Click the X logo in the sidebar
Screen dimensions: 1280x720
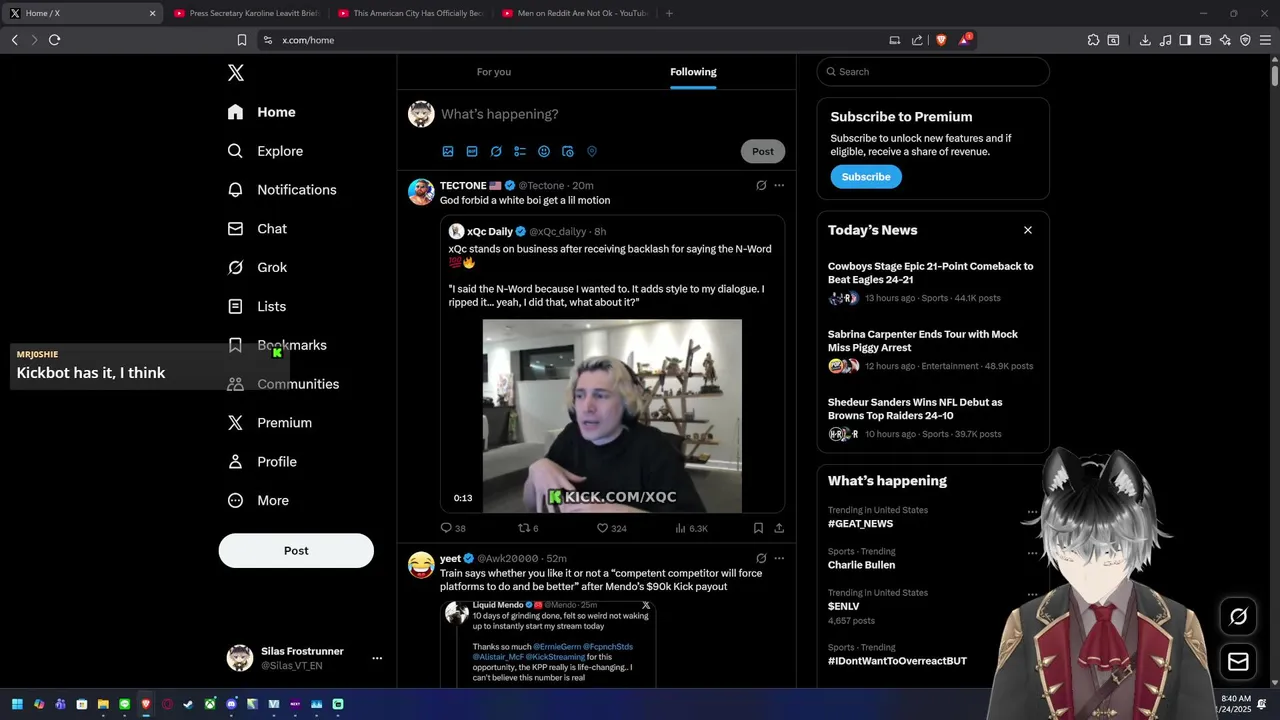236,73
